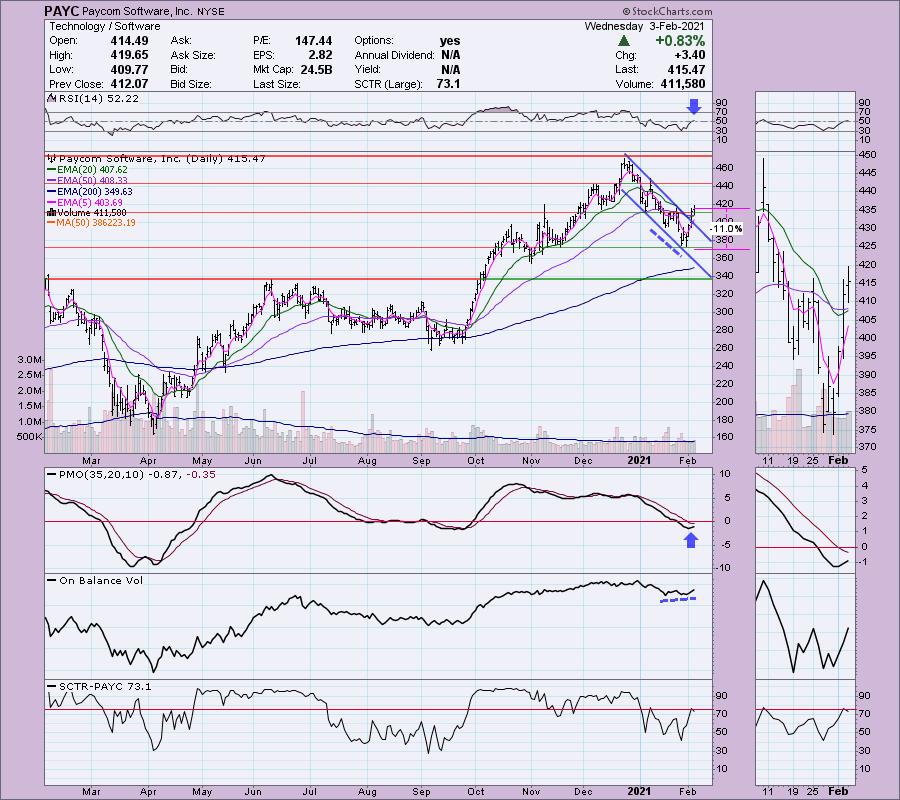The width and height of the screenshot is (900, 800).
Task: Click the StockCharts.com credit text
Action: pos(667,11)
